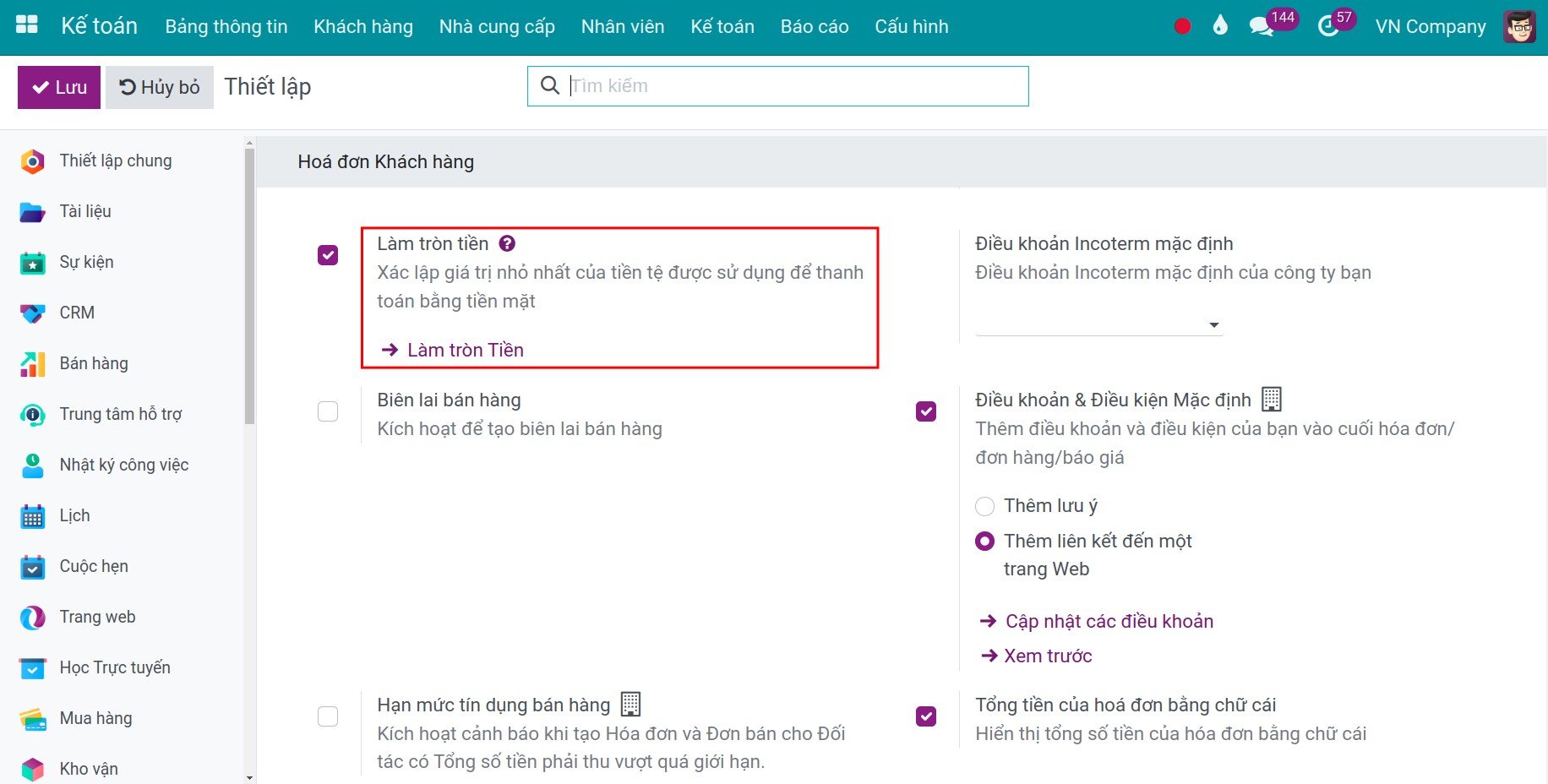
Task: Open the Cấu hình menu
Action: click(x=912, y=26)
